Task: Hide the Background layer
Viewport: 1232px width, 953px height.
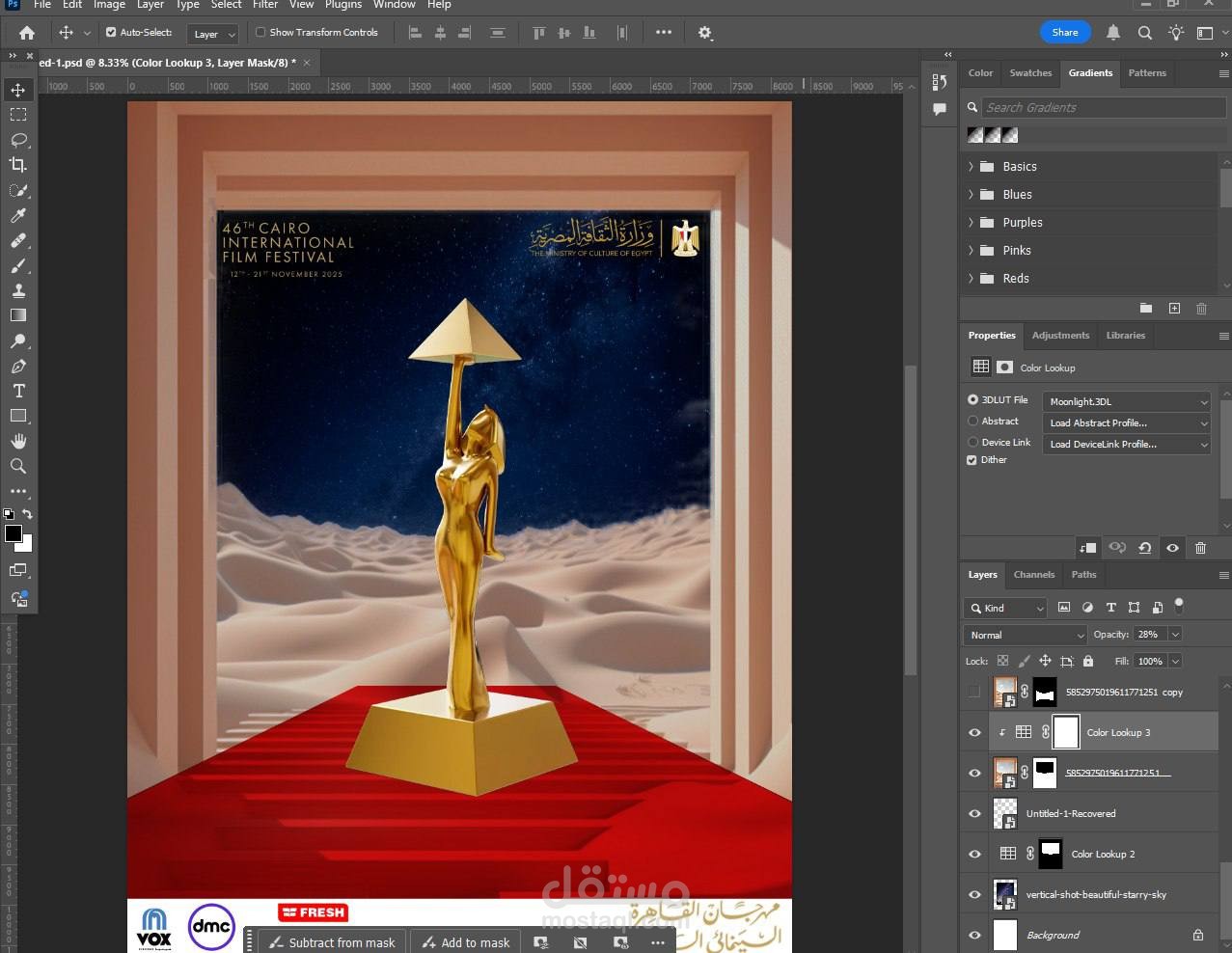Action: click(x=974, y=935)
